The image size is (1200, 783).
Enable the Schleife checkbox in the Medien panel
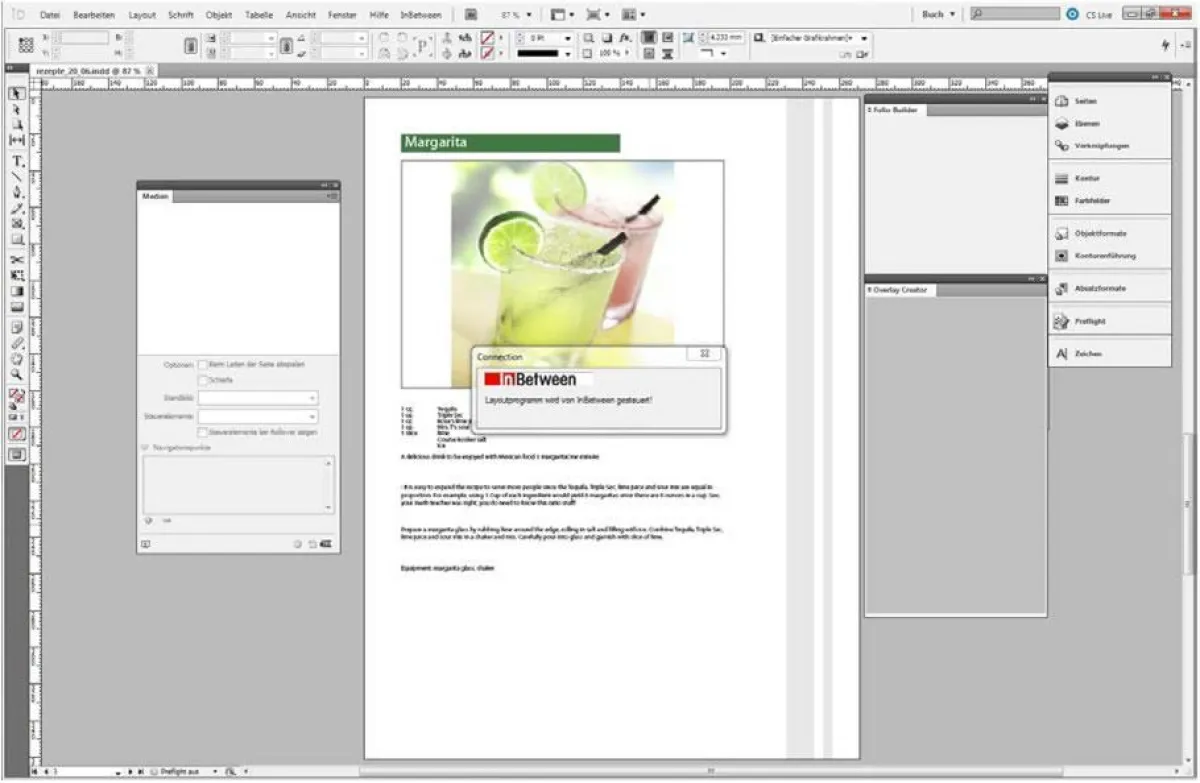[202, 380]
